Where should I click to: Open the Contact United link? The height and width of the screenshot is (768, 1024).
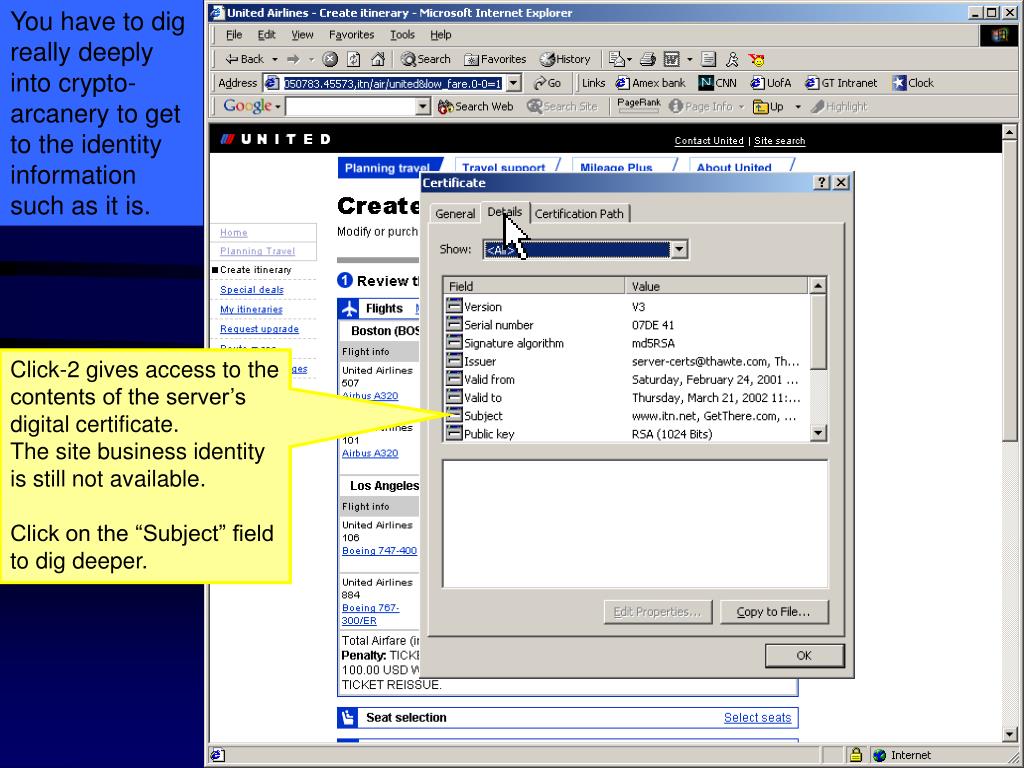[709, 140]
